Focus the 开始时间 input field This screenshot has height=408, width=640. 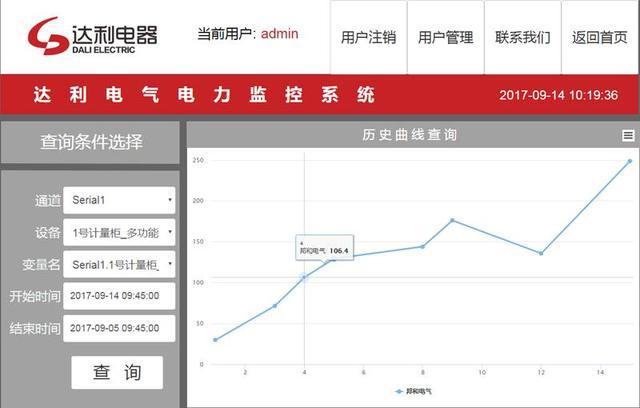(x=119, y=296)
